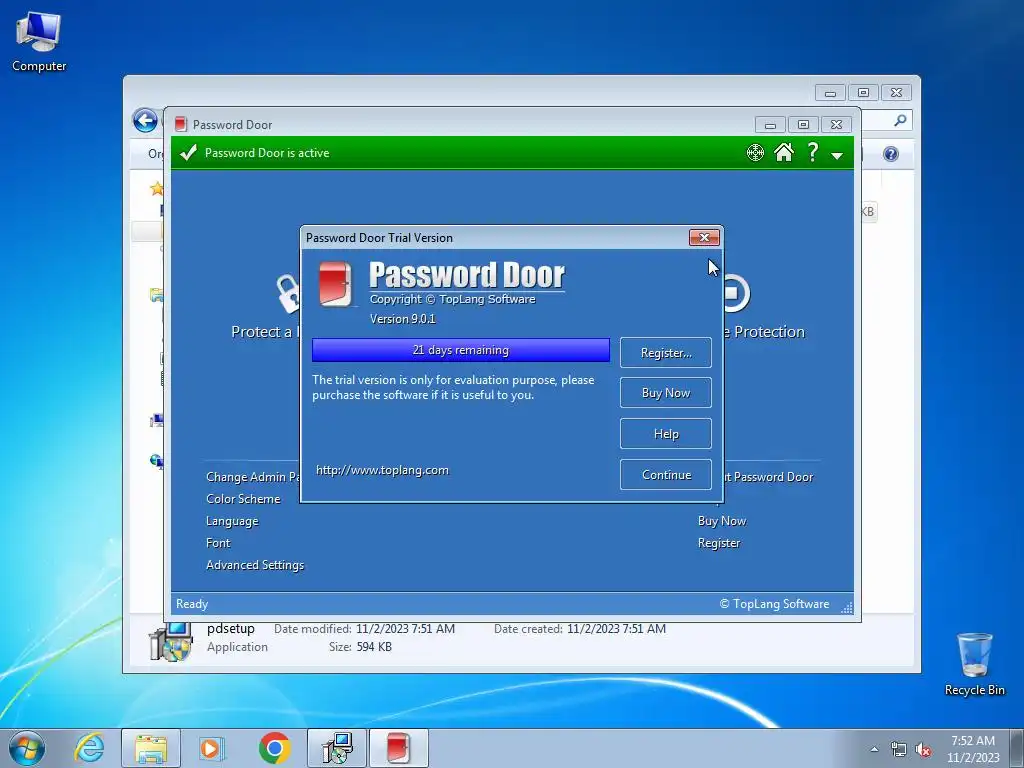Open the Font option
Image resolution: width=1024 pixels, height=768 pixels.
coord(218,543)
